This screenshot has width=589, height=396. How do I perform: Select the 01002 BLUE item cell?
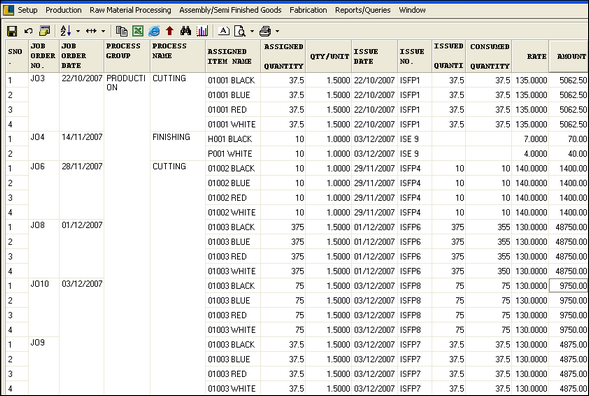(x=233, y=183)
